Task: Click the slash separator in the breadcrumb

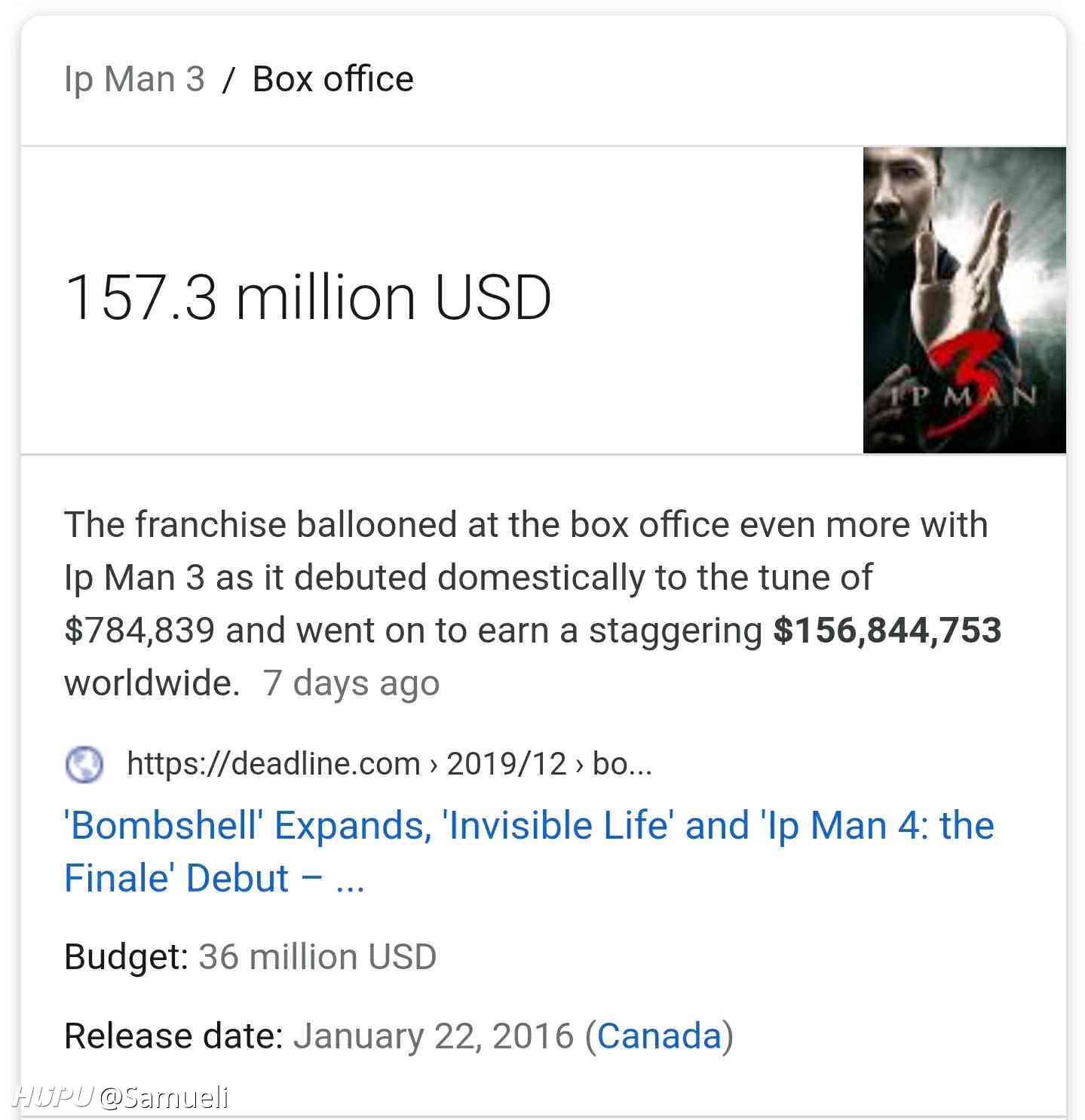Action: pyautogui.click(x=229, y=80)
